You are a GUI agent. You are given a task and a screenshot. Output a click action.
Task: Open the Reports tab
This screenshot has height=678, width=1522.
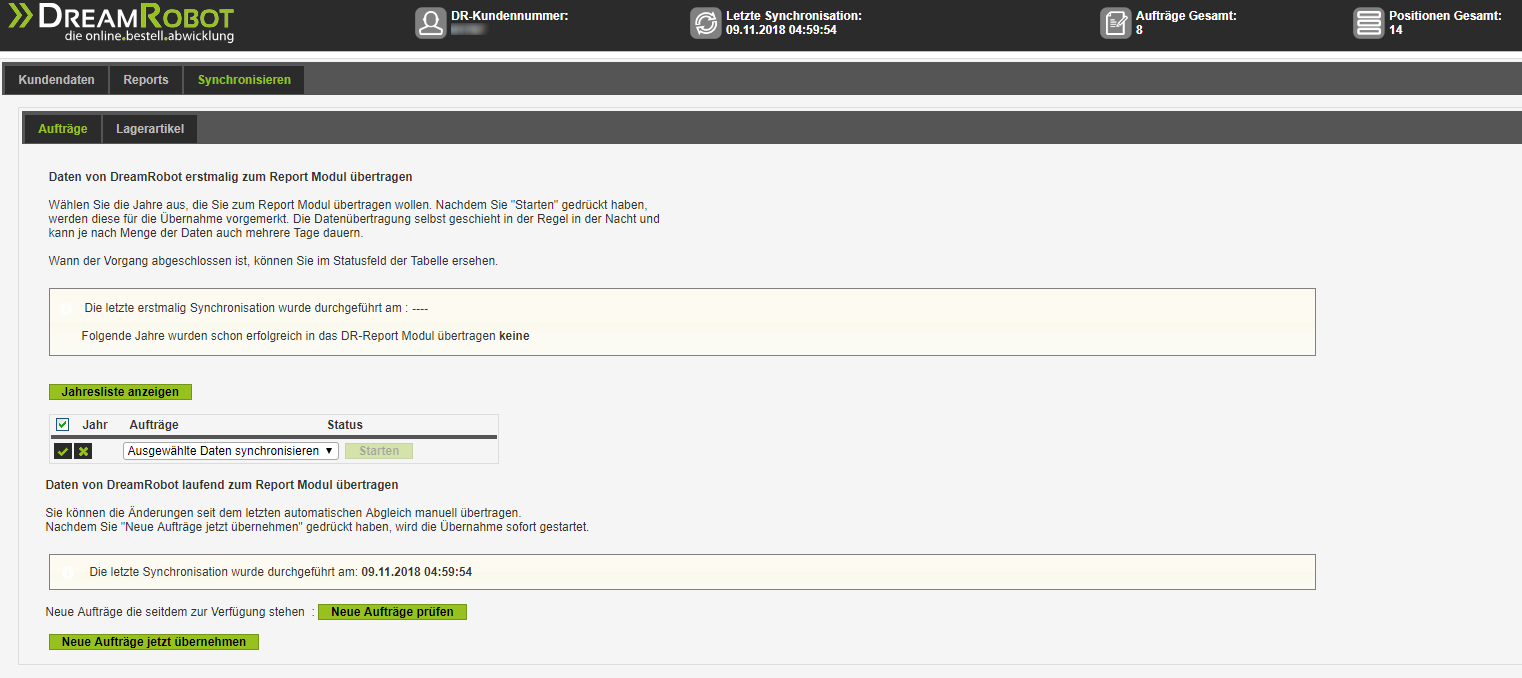[146, 80]
